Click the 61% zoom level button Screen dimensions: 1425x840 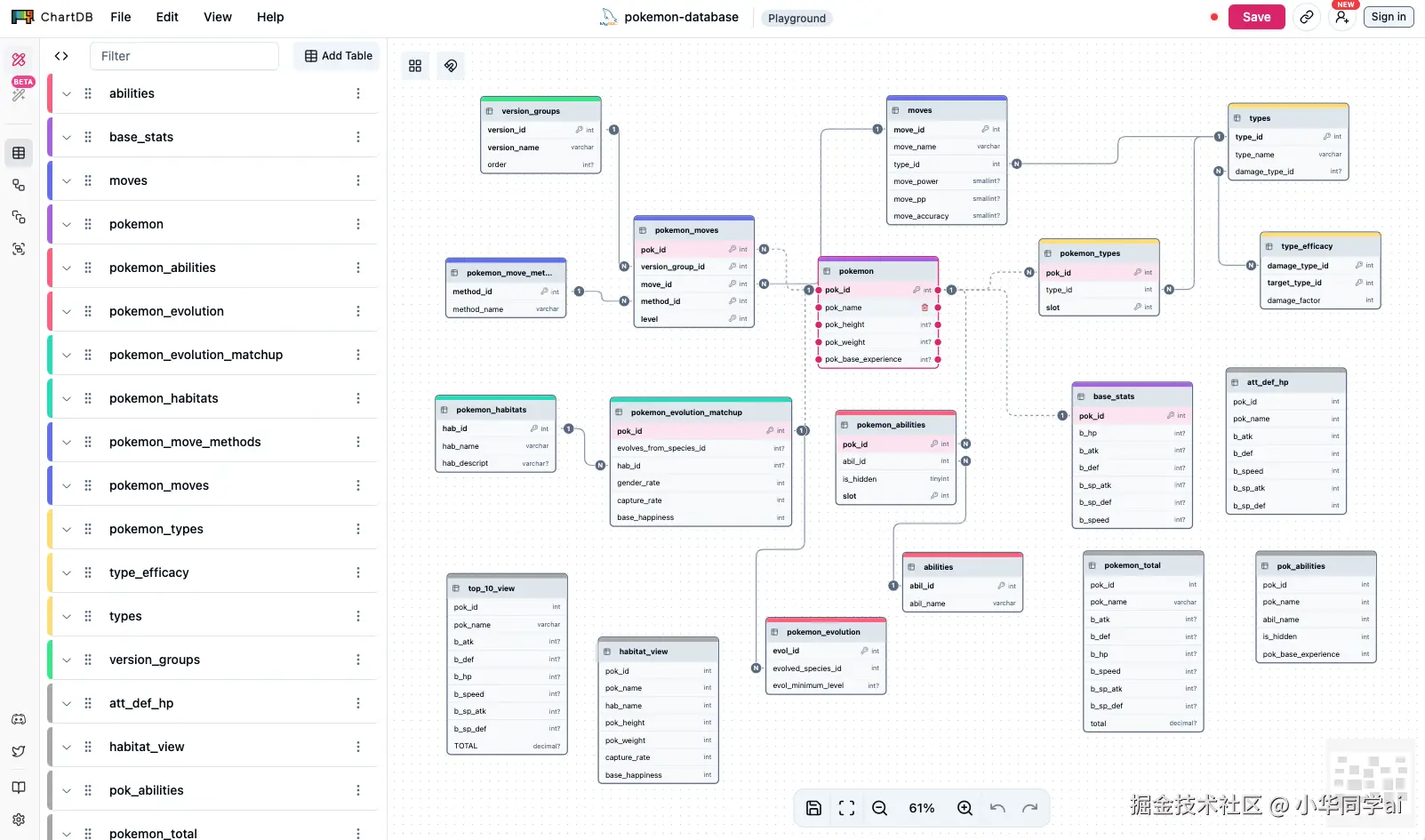click(922, 808)
